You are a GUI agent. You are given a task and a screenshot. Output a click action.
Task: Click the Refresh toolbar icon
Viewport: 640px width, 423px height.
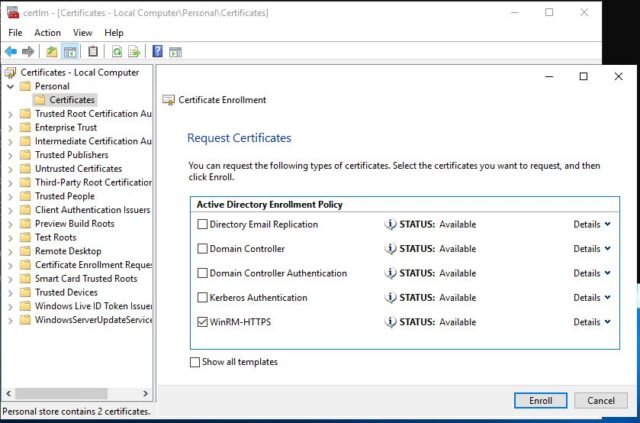click(x=117, y=51)
